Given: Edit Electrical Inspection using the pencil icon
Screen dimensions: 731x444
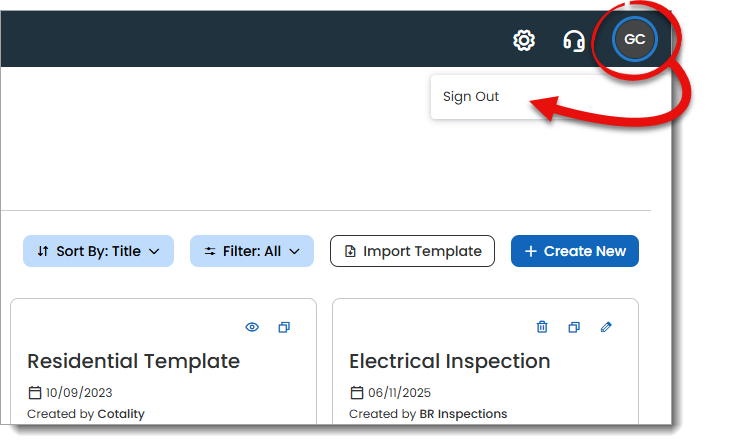Looking at the screenshot, I should point(606,327).
